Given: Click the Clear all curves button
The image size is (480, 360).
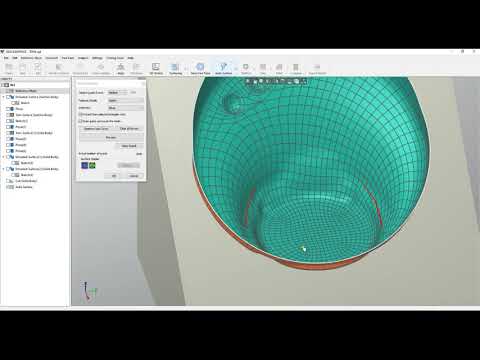Looking at the screenshot, I should [129, 129].
